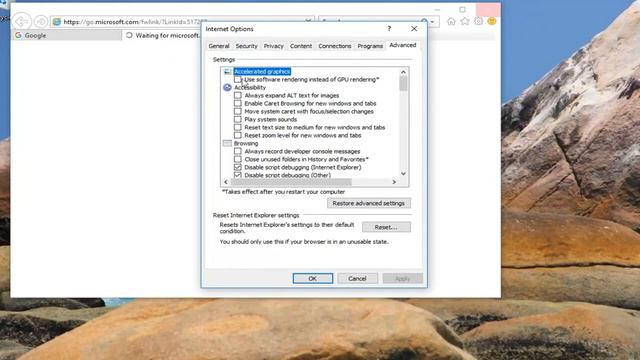Select the Google browser tab
640x360 pixels.
(67, 36)
